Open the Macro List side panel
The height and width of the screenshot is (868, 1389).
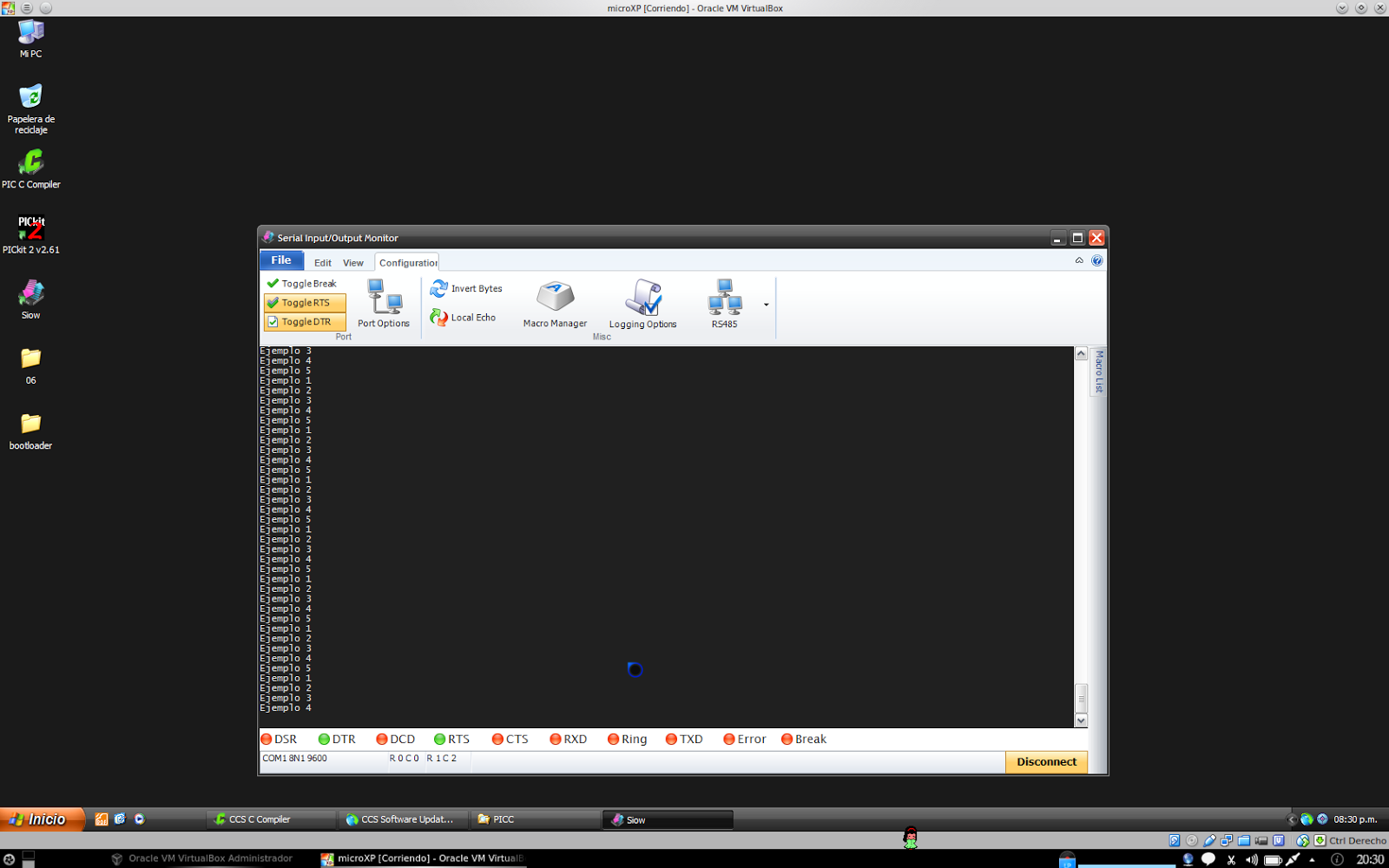[x=1099, y=372]
